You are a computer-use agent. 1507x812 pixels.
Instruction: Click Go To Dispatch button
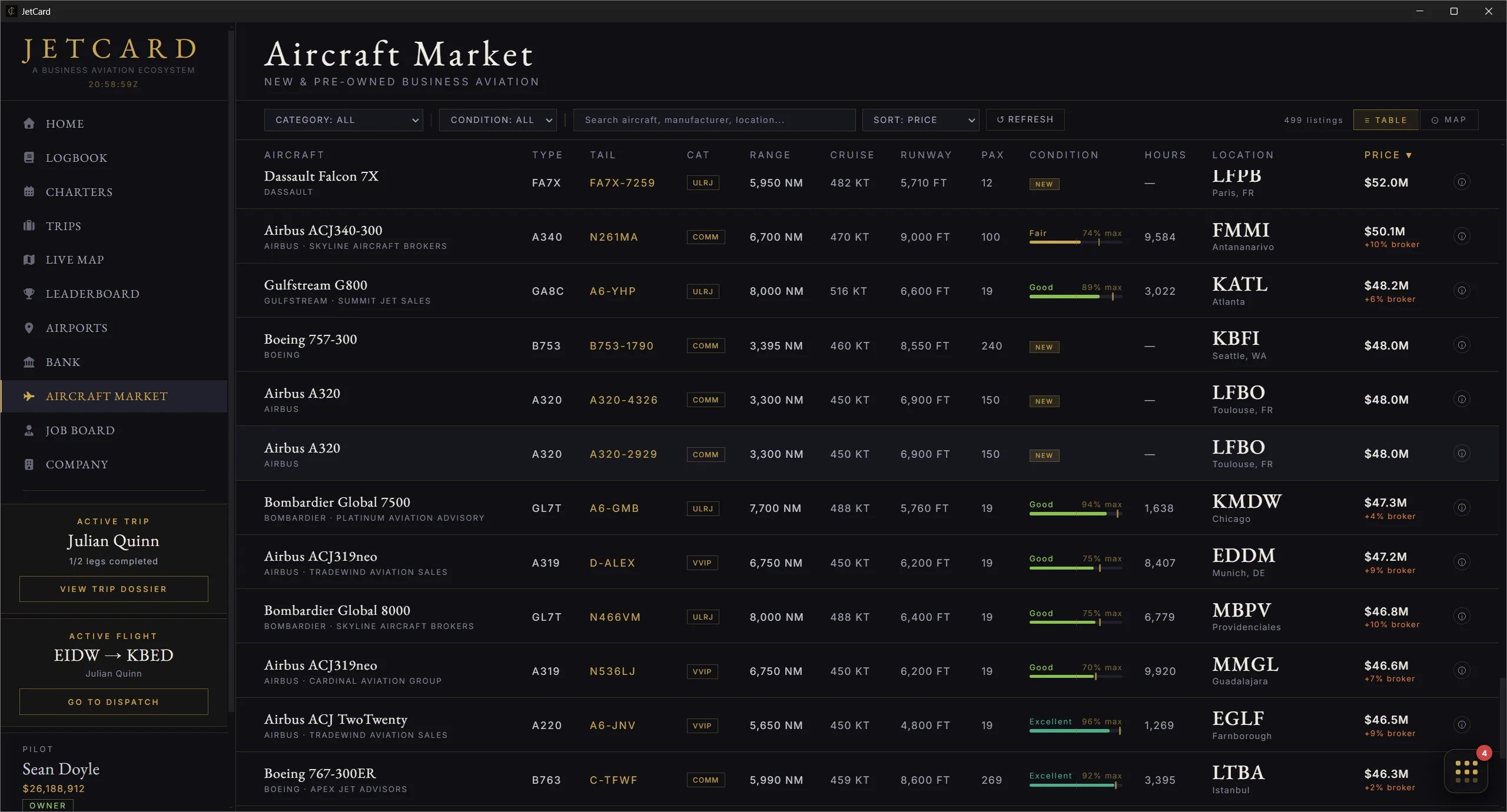click(114, 702)
